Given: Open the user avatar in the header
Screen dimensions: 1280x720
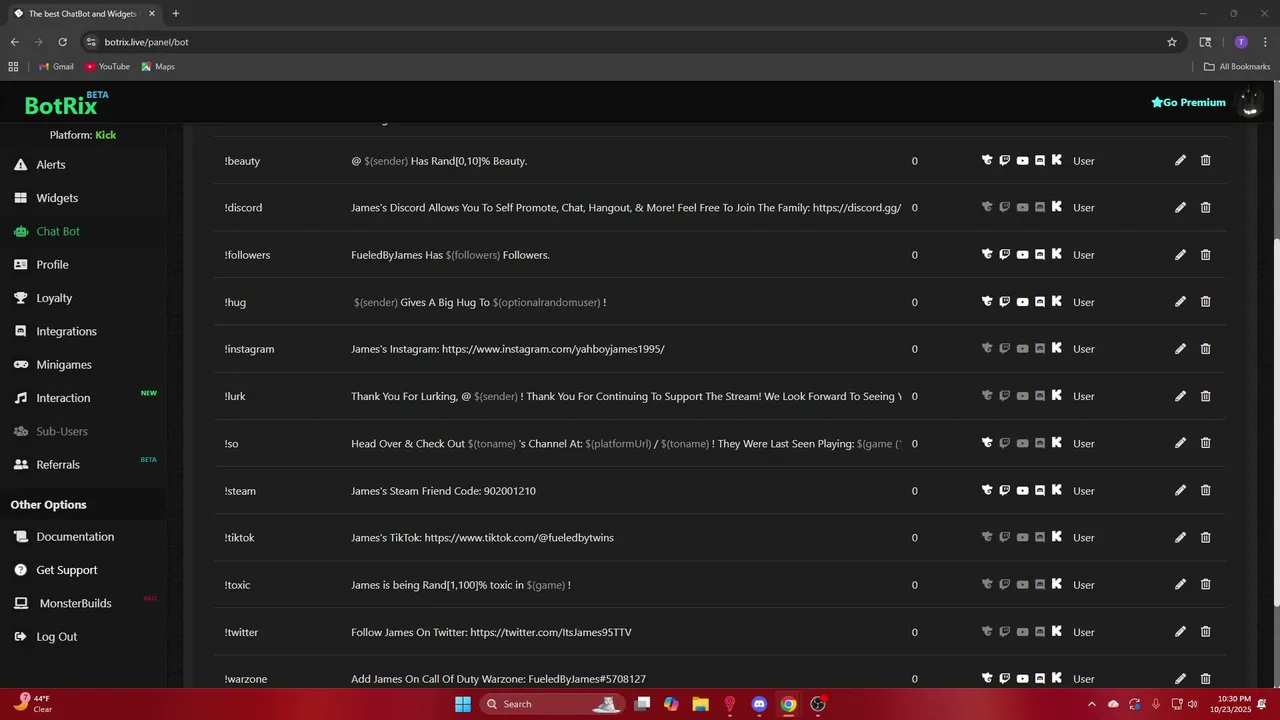Looking at the screenshot, I should [x=1250, y=102].
